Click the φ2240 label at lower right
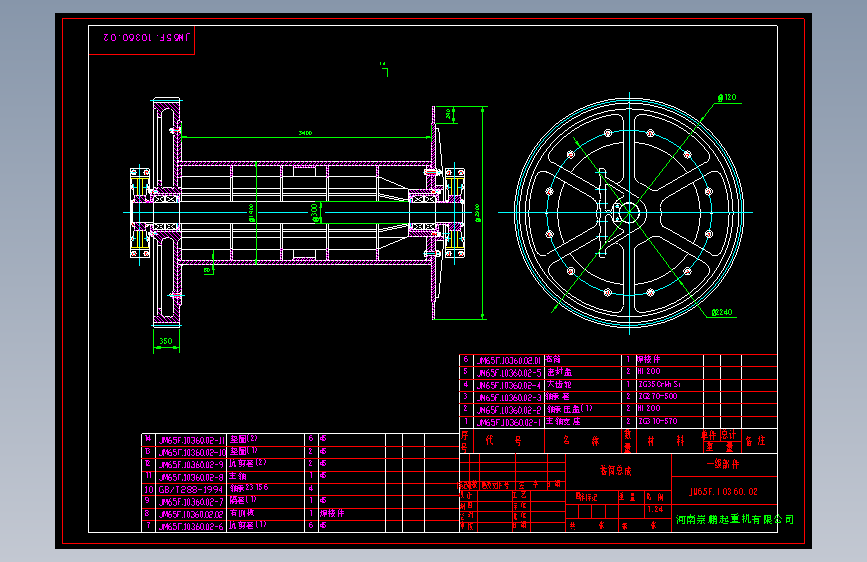Screen dimensions: 867x562 point(722,313)
